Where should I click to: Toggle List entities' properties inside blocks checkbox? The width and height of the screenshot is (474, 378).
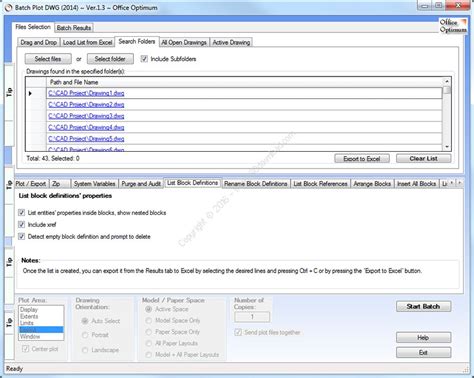pyautogui.click(x=22, y=213)
